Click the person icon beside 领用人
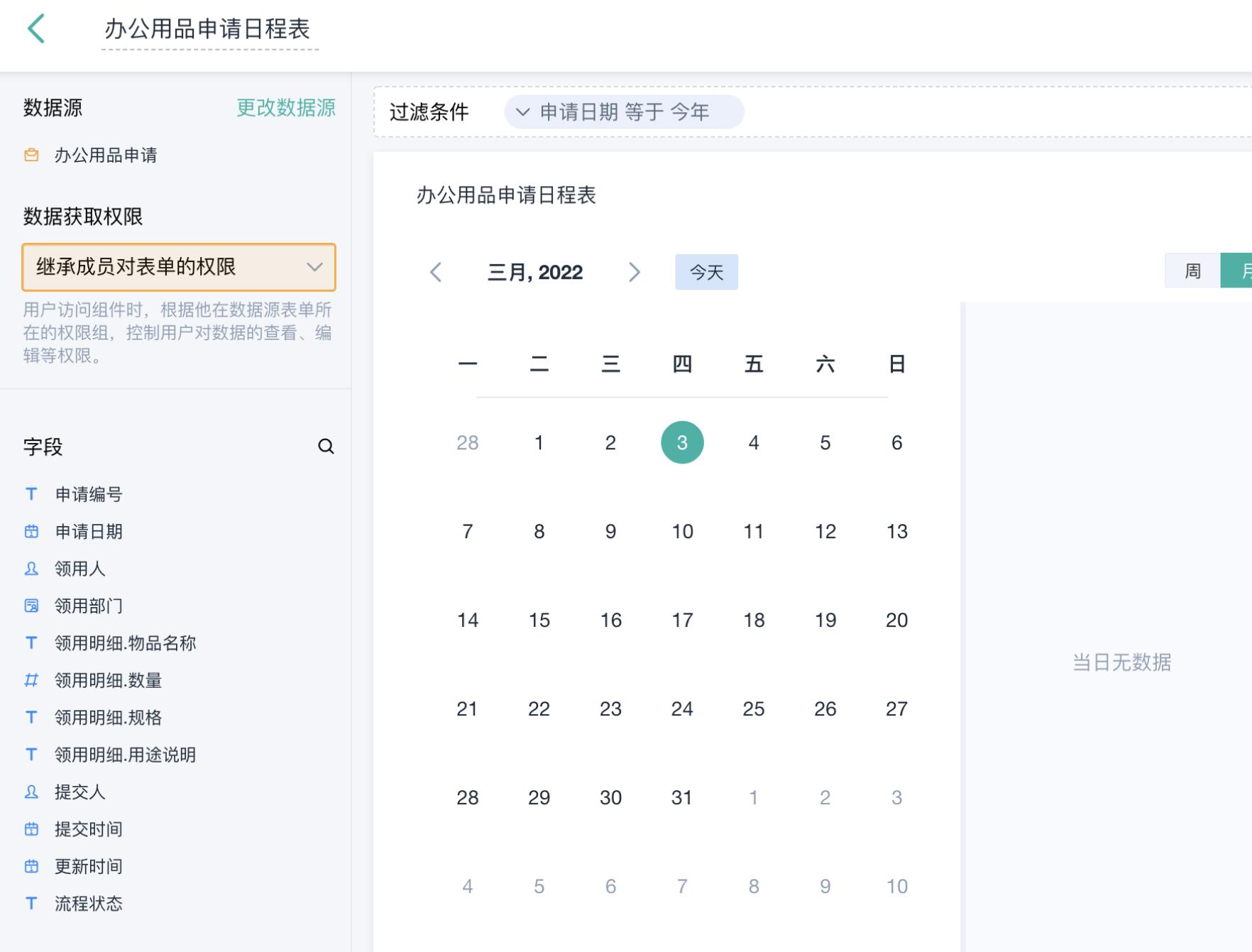1252x952 pixels. click(x=31, y=569)
